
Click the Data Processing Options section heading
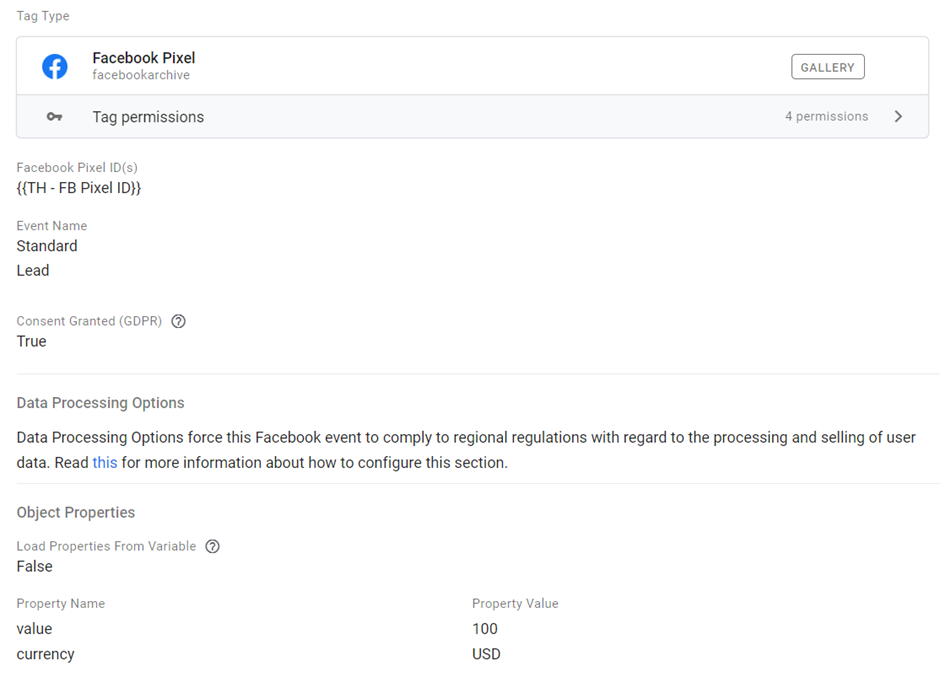[x=100, y=403]
